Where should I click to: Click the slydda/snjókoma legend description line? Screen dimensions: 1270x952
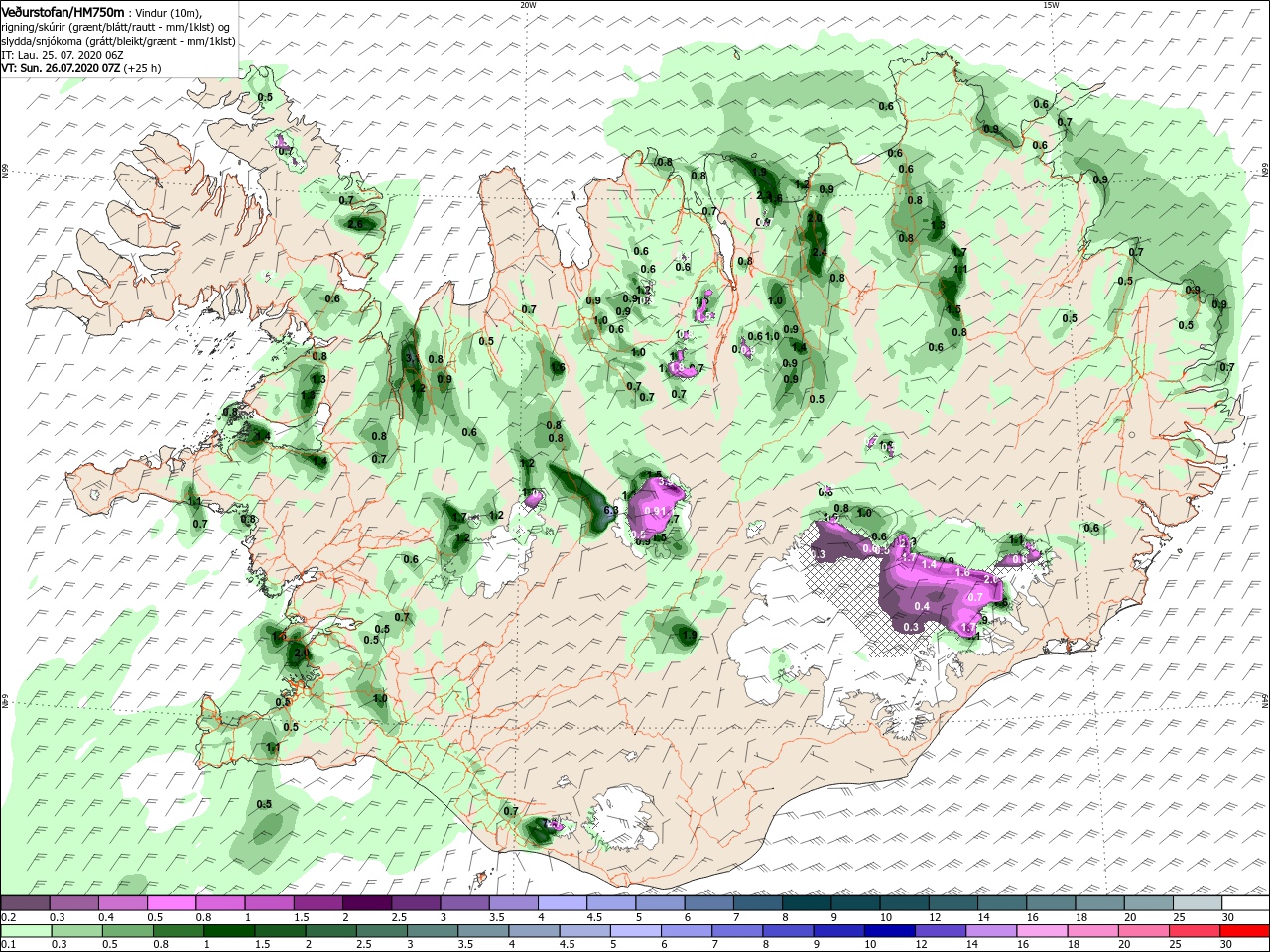[x=118, y=41]
